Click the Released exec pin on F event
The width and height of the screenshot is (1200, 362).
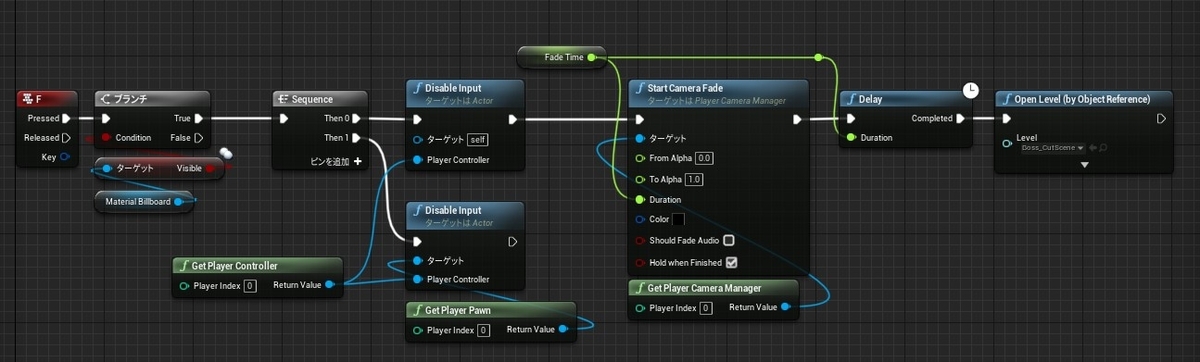pos(67,137)
